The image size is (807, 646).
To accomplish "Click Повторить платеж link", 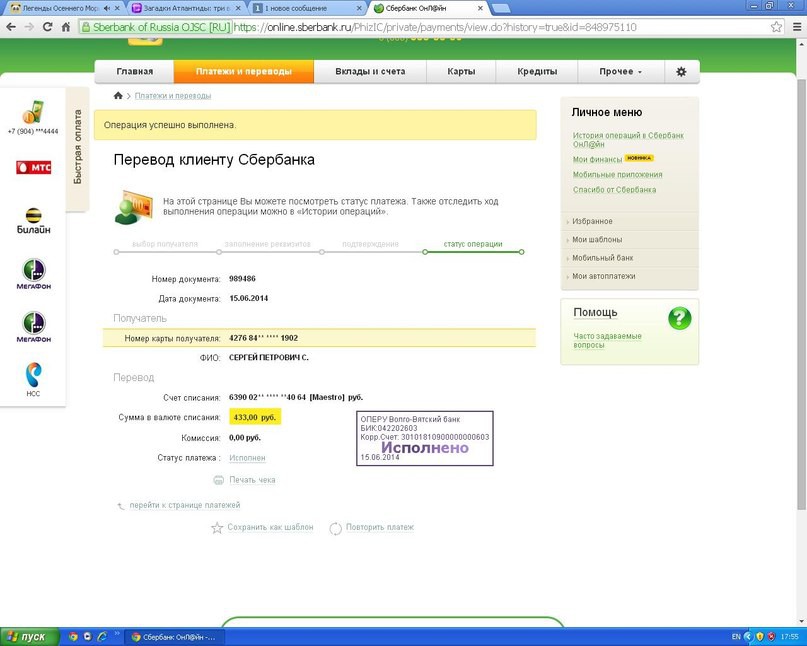I will [380, 527].
